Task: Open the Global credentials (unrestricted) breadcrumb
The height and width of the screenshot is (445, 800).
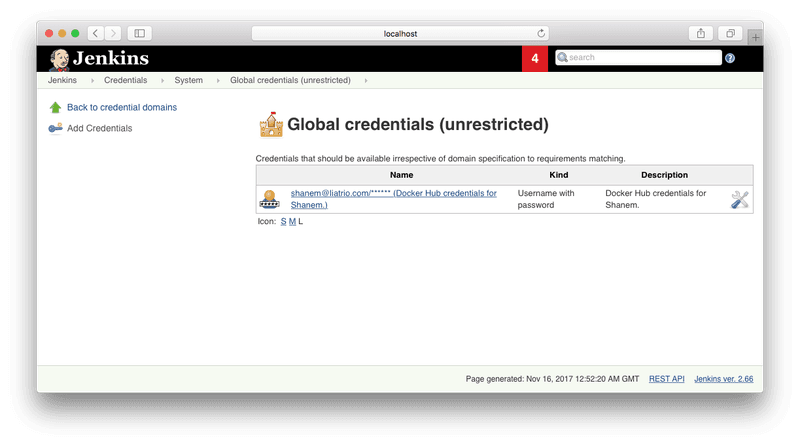Action: pos(290,80)
